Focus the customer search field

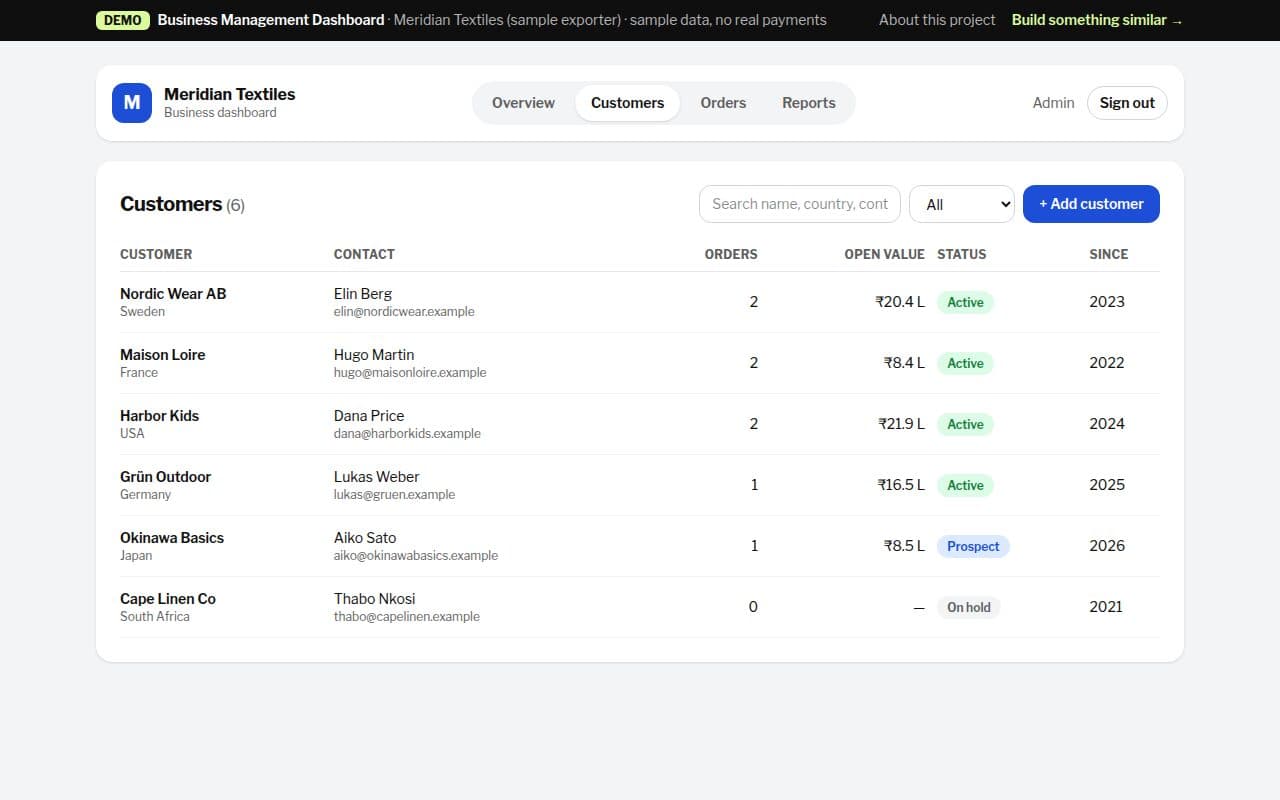click(x=800, y=204)
